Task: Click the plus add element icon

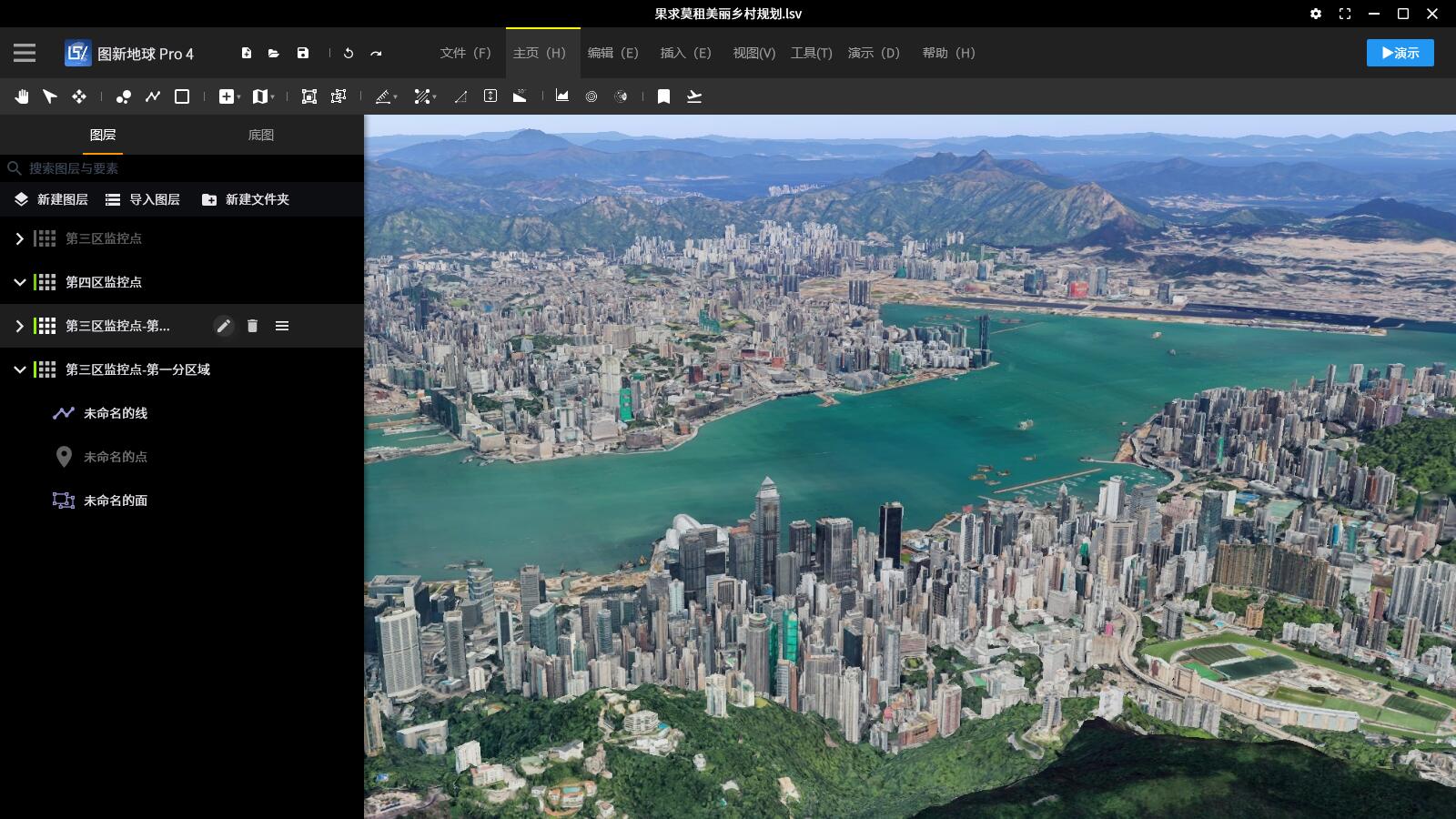Action: [x=227, y=96]
